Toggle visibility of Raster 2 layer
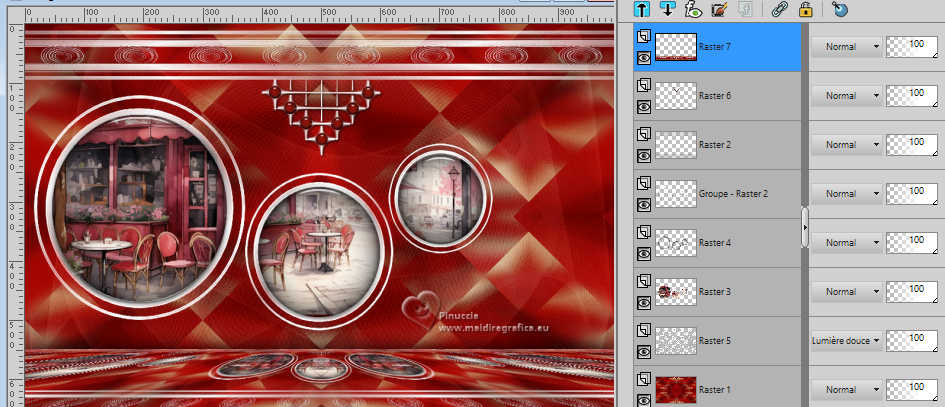This screenshot has width=945, height=407. pos(644,156)
